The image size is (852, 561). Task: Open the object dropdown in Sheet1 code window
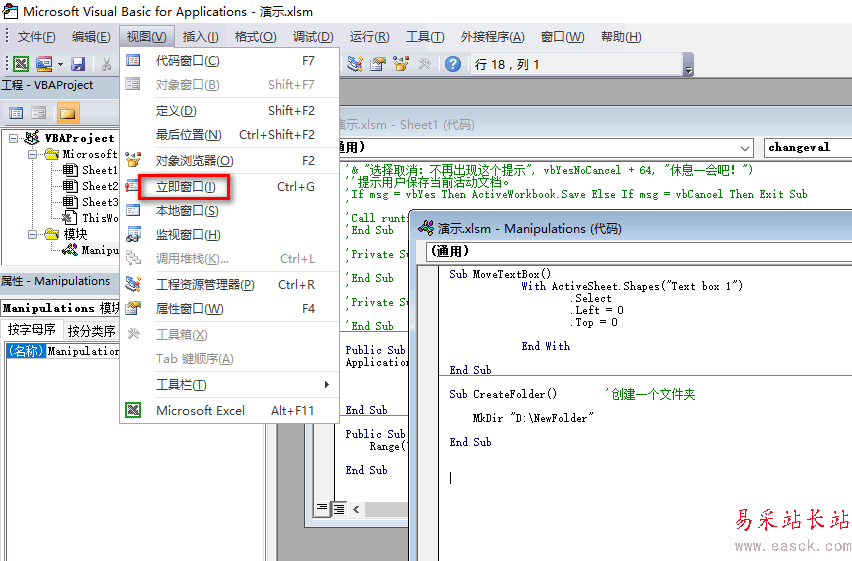(745, 148)
